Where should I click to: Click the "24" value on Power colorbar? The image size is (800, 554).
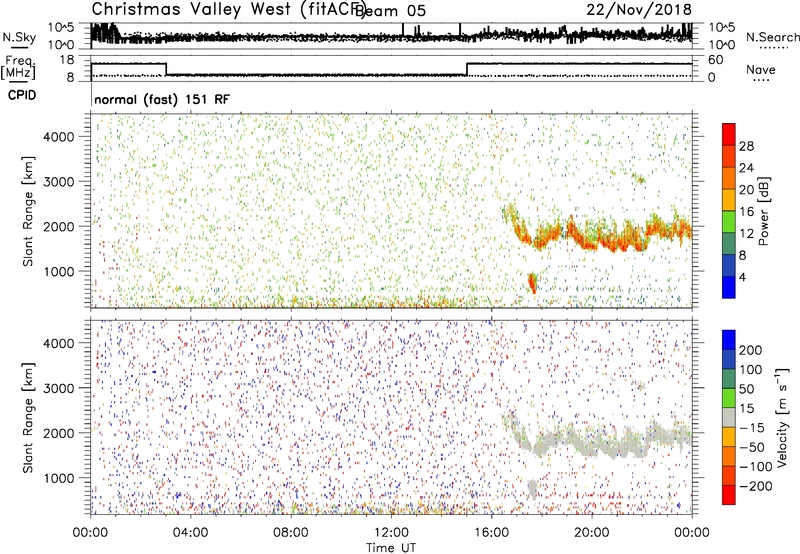[x=746, y=168]
